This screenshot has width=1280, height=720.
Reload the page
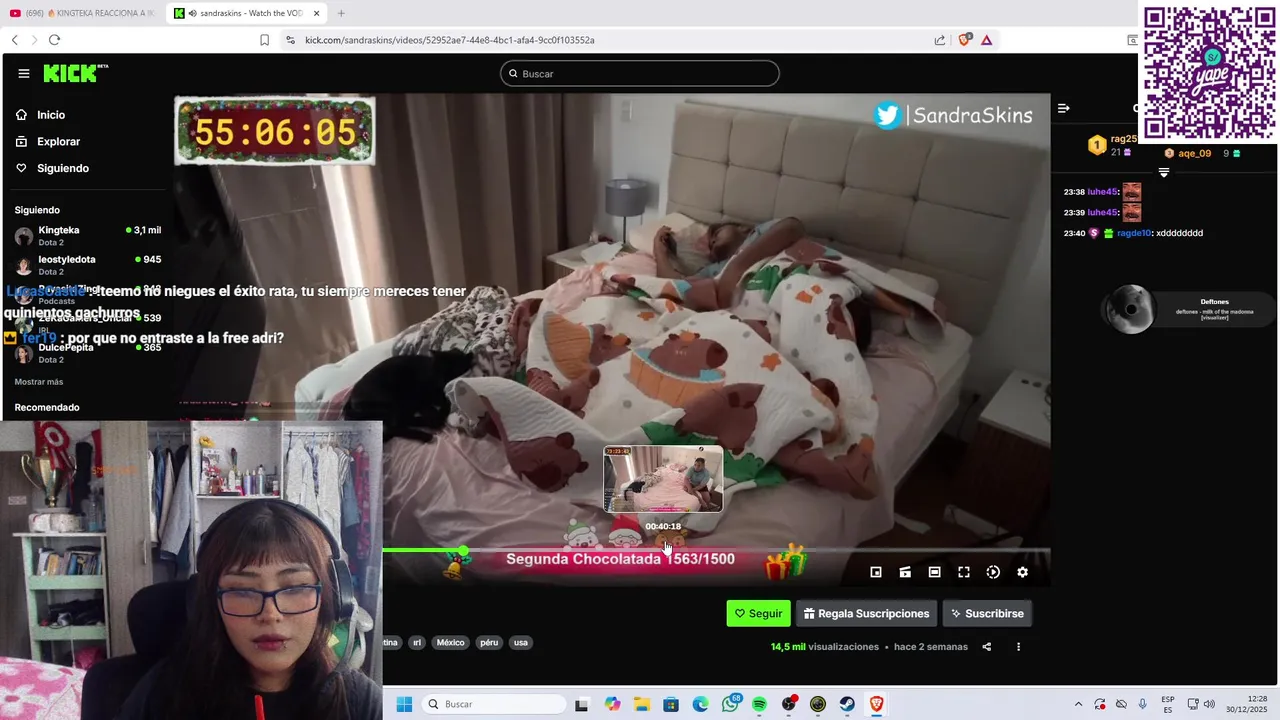pyautogui.click(x=54, y=40)
